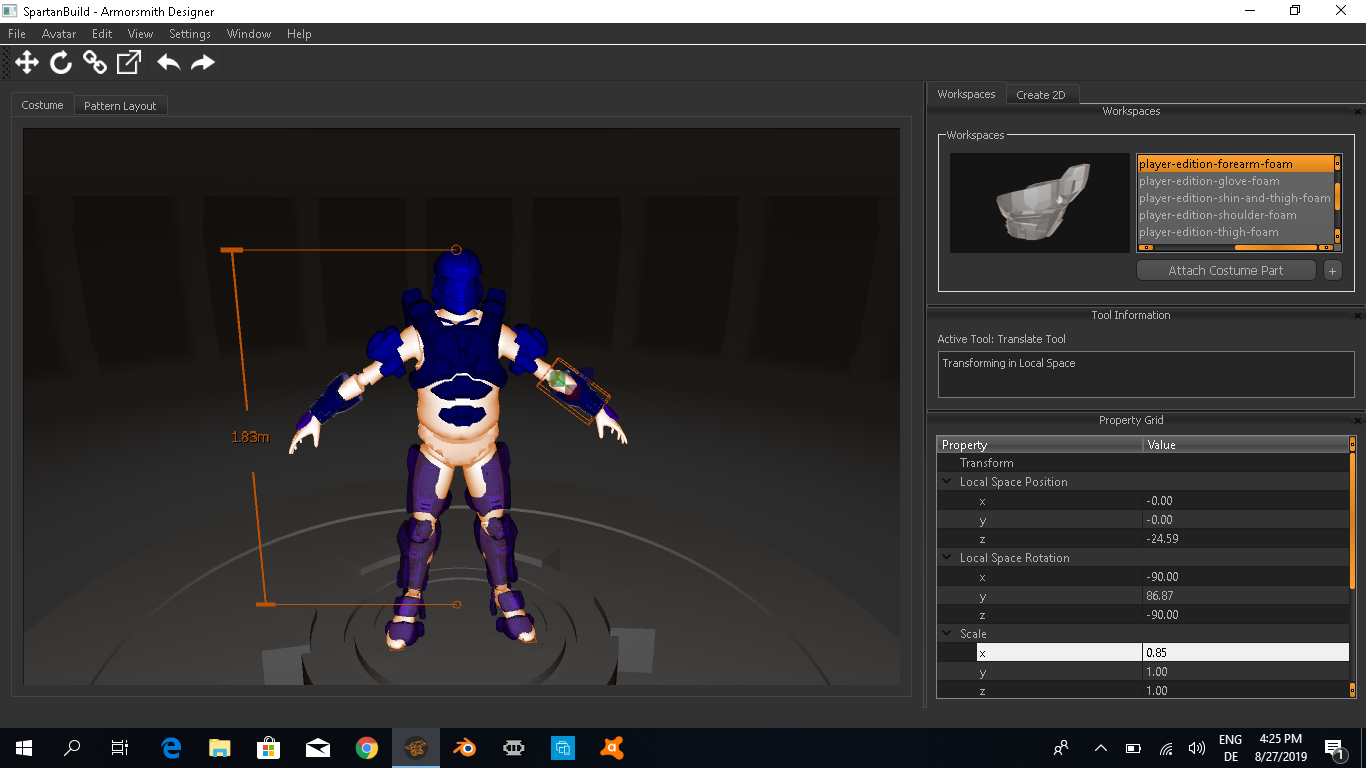Switch to the Pattern Layout tab
This screenshot has width=1366, height=768.
(x=120, y=106)
